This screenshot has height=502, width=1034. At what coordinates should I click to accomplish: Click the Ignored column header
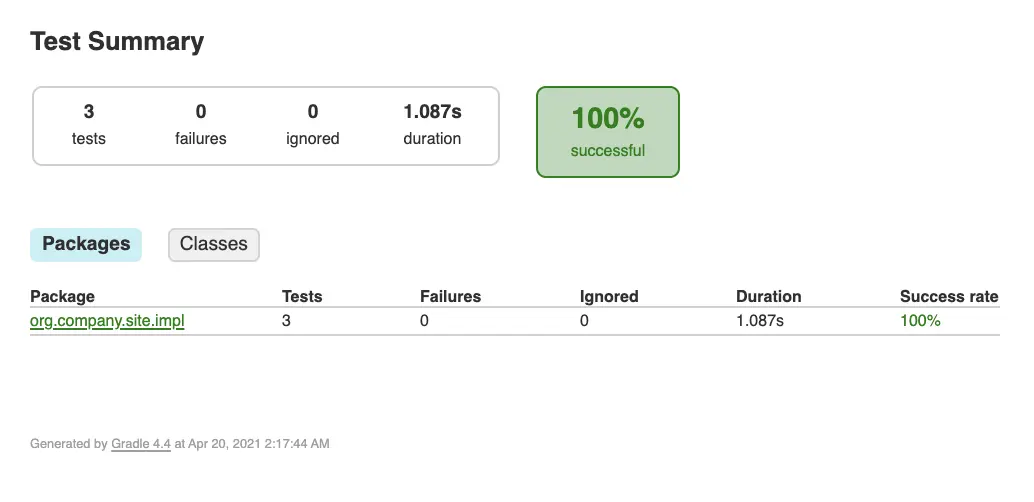click(609, 297)
